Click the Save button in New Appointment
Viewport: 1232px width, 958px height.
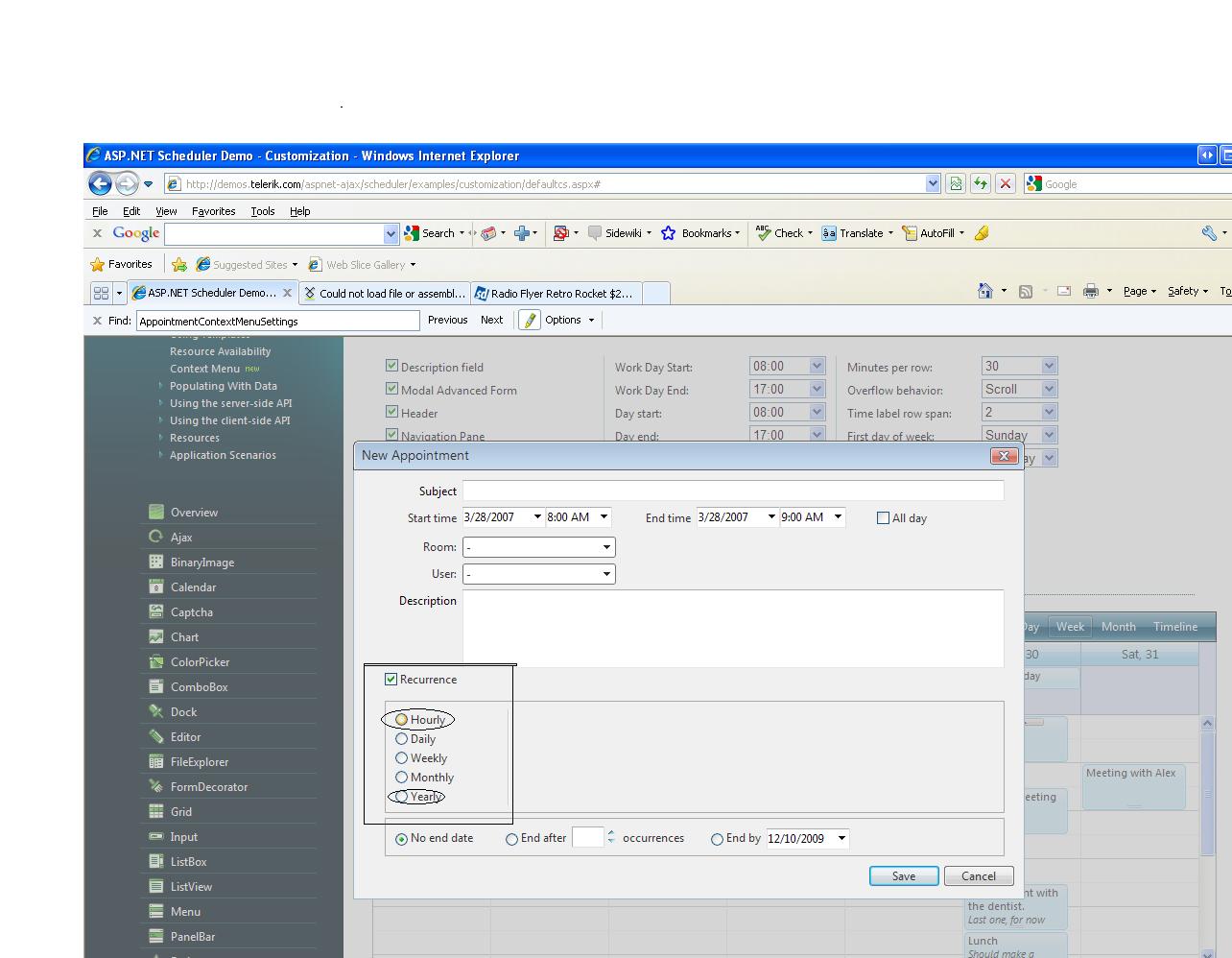[904, 876]
